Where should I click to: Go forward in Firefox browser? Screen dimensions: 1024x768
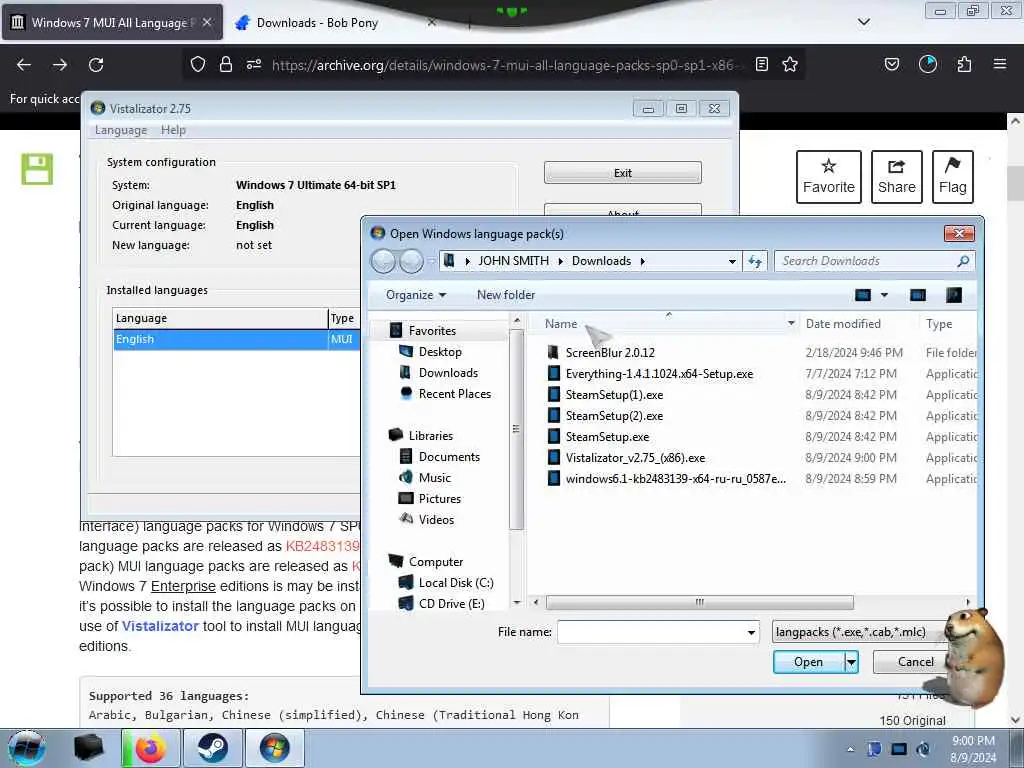(59, 64)
